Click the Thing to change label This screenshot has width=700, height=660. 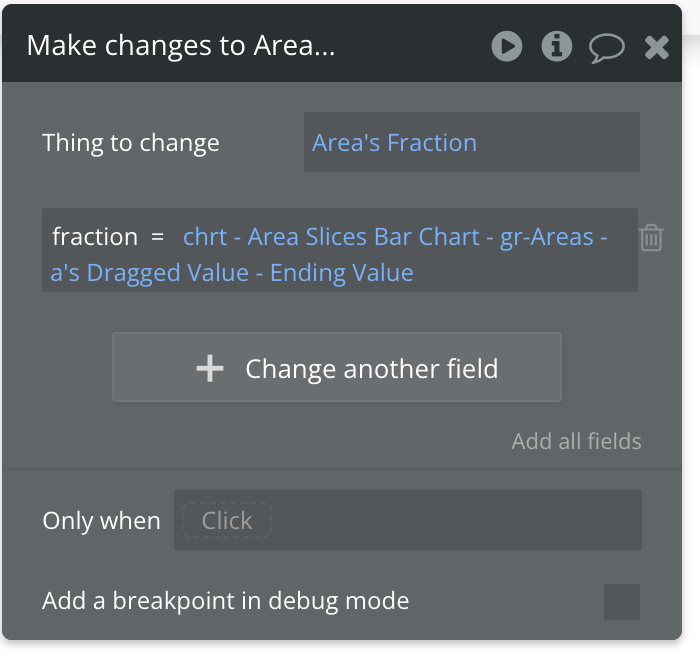(131, 143)
